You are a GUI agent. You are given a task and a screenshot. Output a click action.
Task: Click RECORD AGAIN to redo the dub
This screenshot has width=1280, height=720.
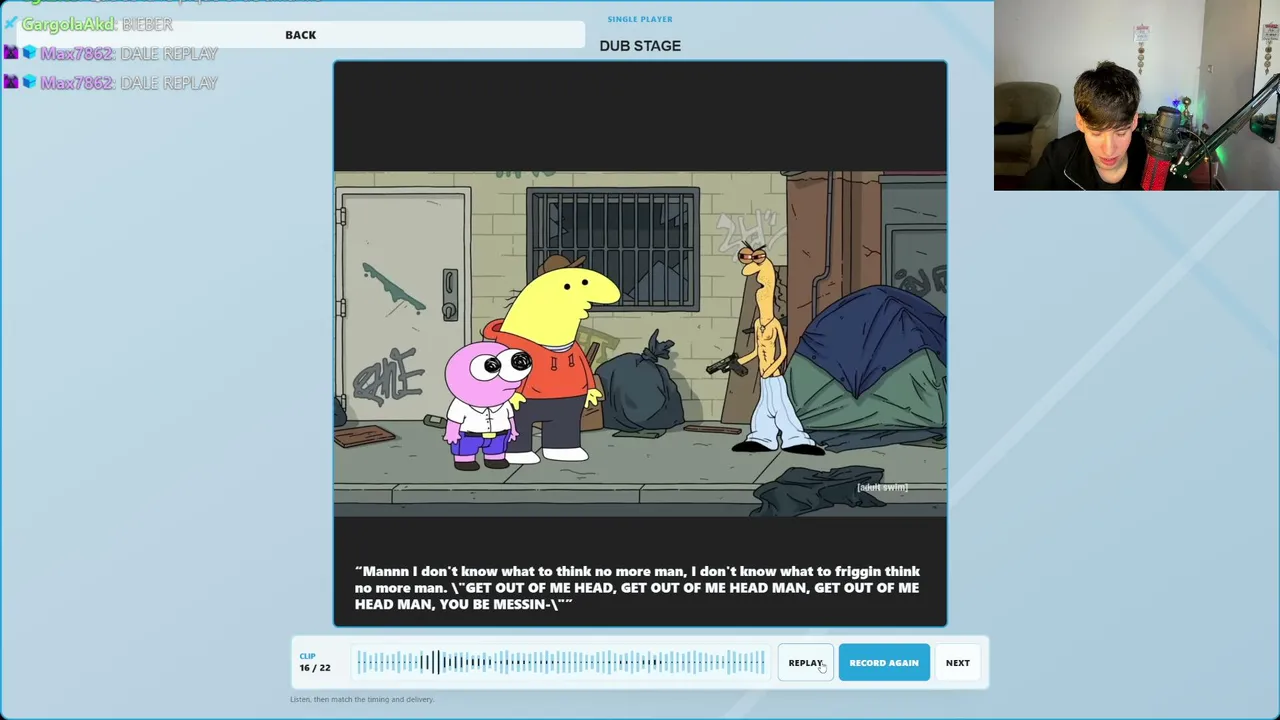[x=884, y=663]
